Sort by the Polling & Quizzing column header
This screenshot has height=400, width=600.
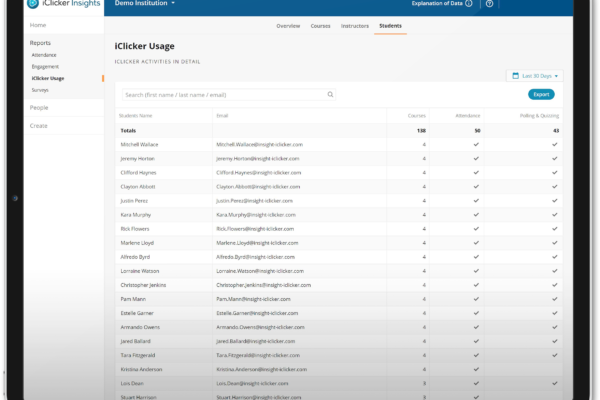(539, 116)
